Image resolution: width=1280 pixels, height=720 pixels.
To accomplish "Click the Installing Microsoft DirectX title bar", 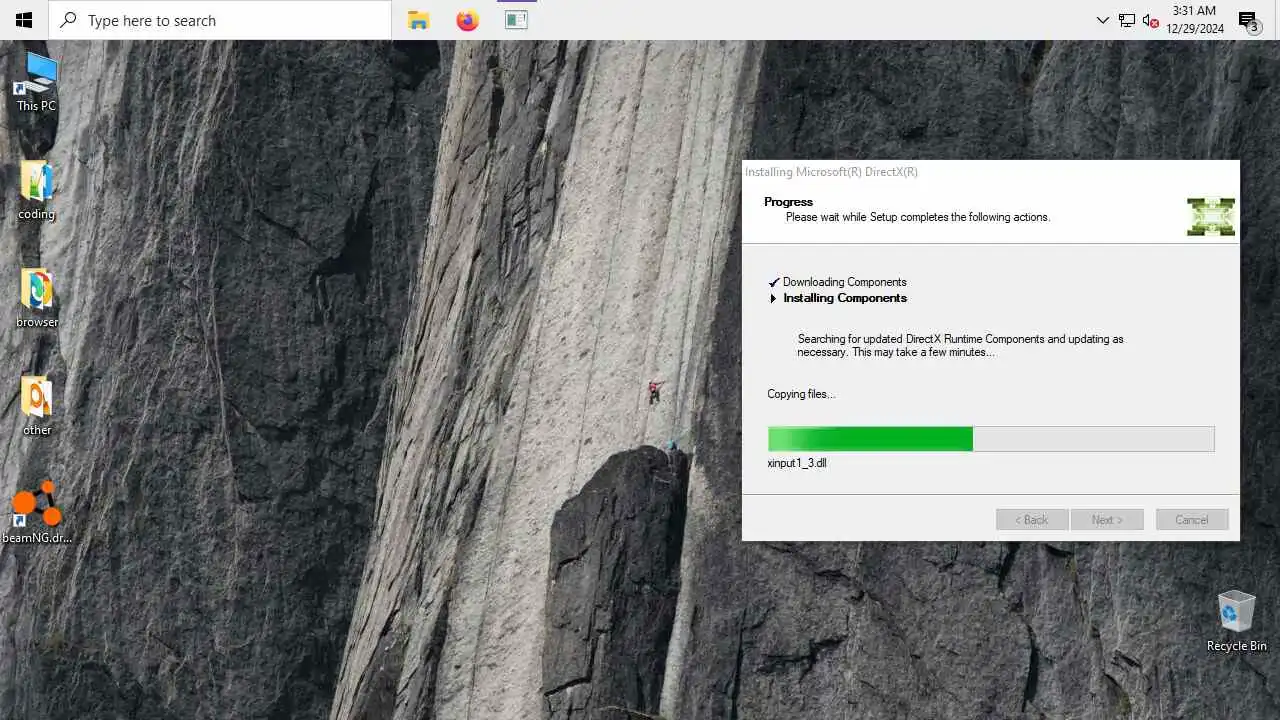I will pos(990,172).
